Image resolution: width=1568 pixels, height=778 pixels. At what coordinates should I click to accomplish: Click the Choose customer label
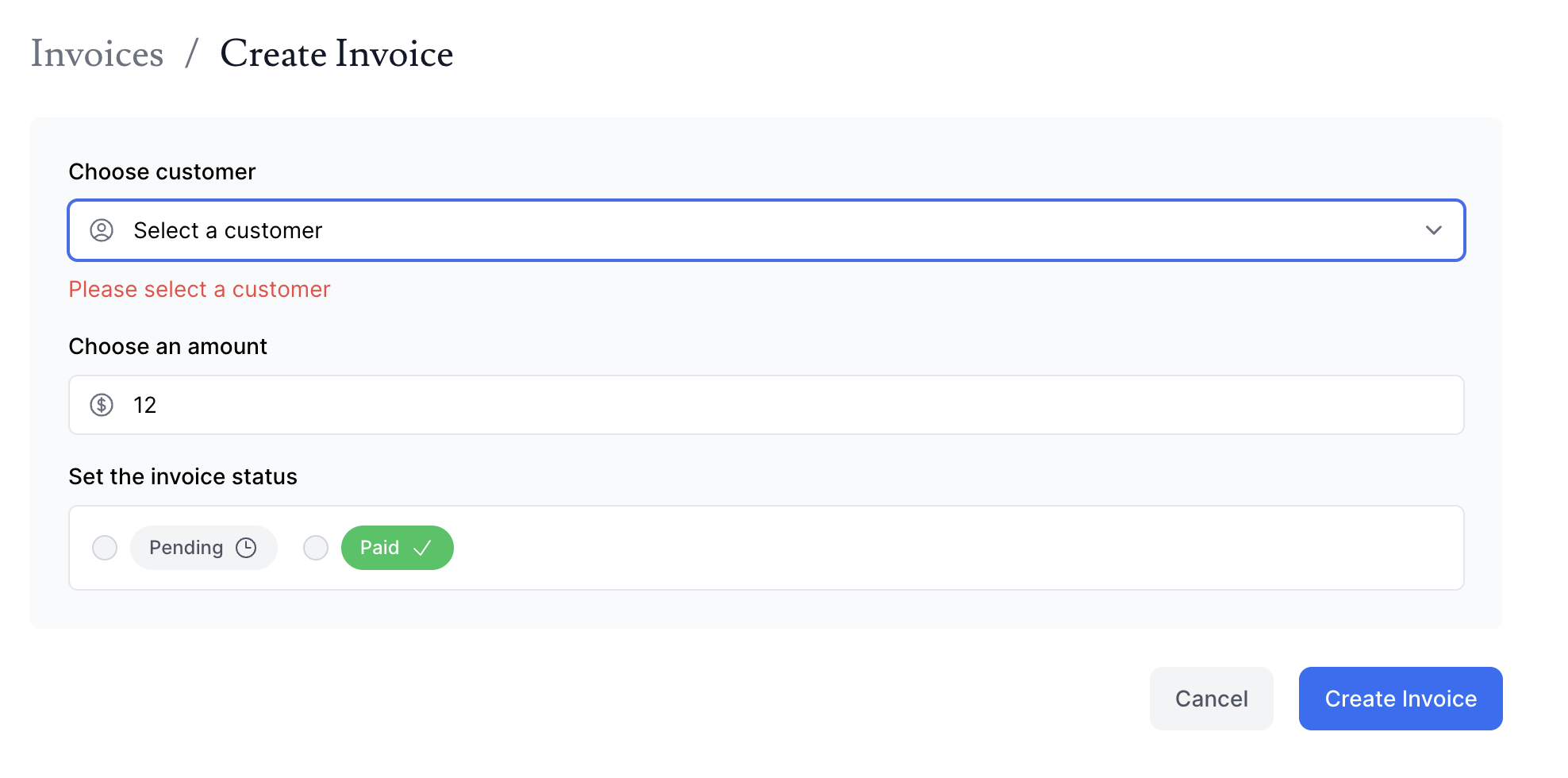[162, 171]
